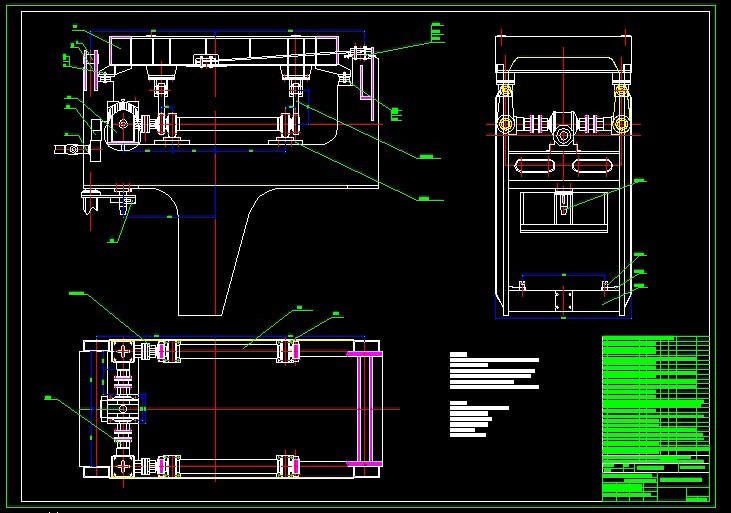Screen dimensions: 731x513
Task: Click the lower white technical notes block
Action: [479, 418]
